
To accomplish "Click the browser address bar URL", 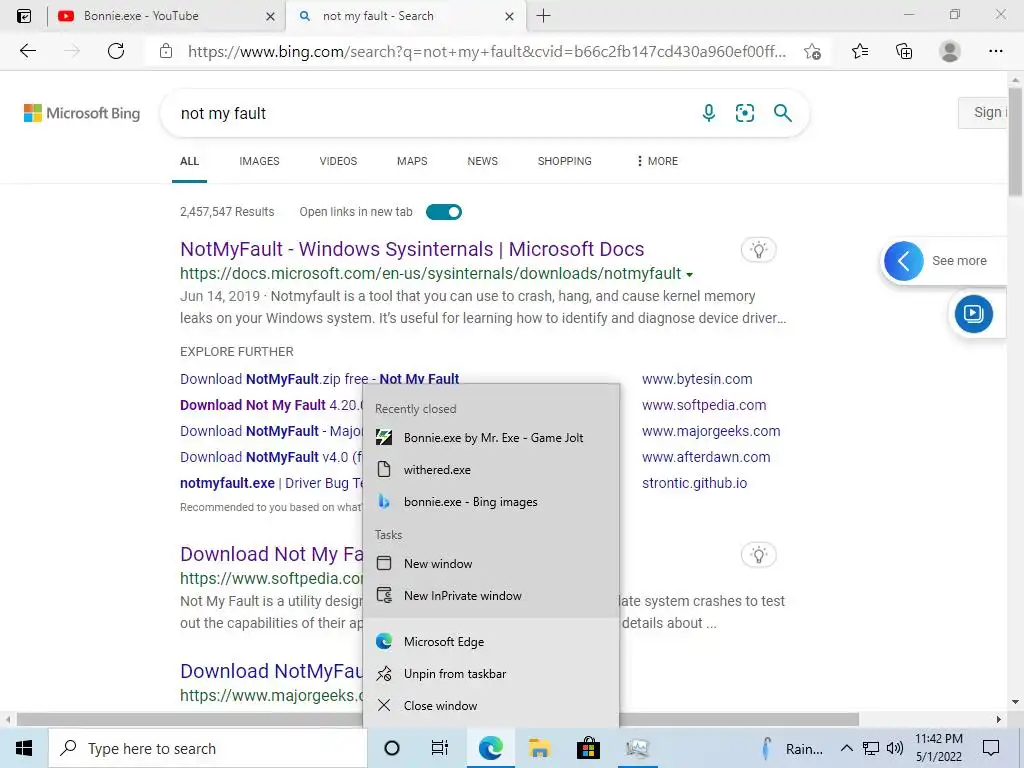I will 487,51.
